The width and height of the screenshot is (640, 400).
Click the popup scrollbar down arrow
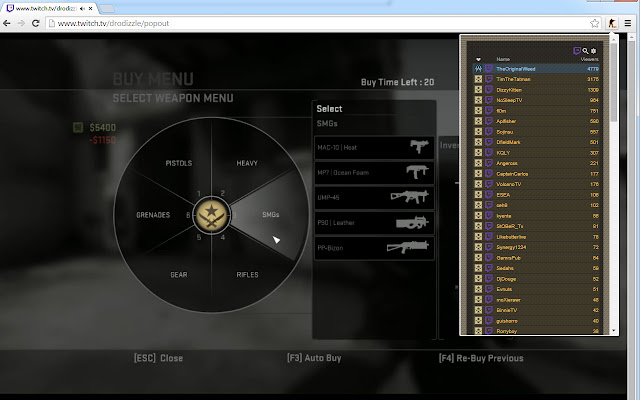tap(613, 331)
